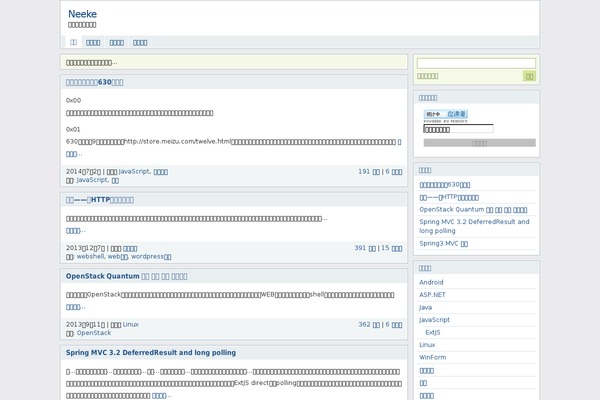Click the Feedsky subscriber-count badge
This screenshot has width=600, height=400.
[445, 114]
